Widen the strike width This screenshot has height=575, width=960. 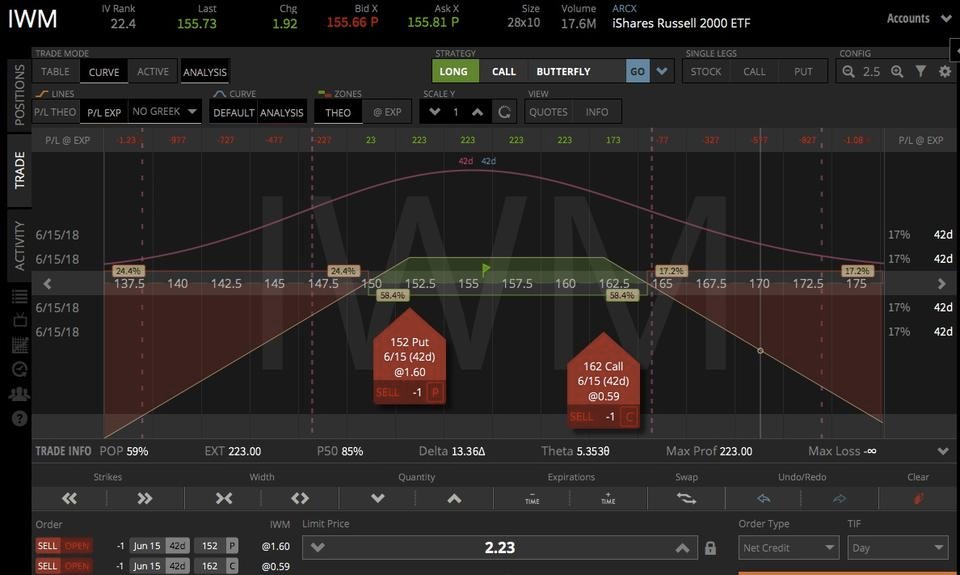point(300,498)
